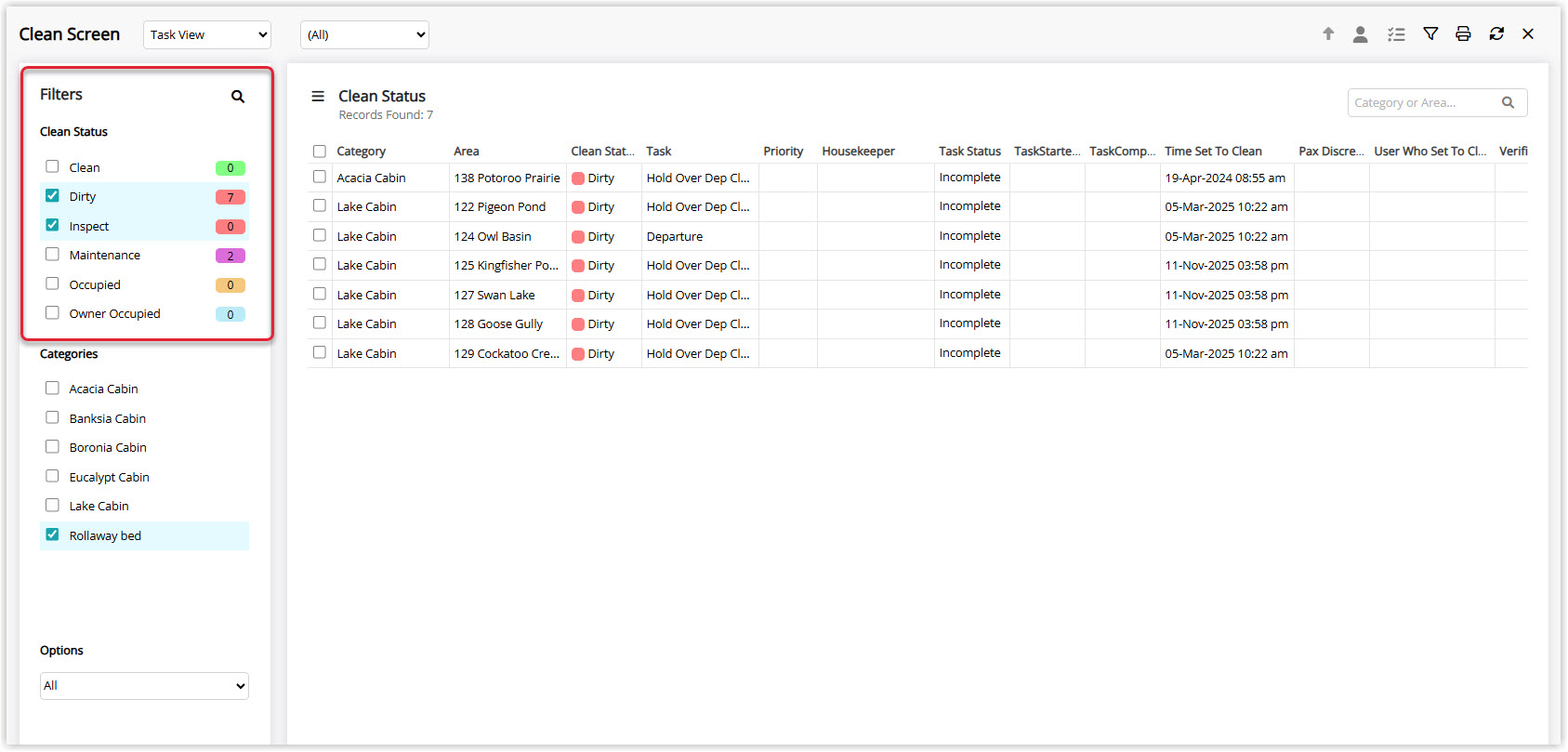Viewport: 1568px width, 752px height.
Task: Sort by the Housekeeper column header
Action: tap(858, 151)
